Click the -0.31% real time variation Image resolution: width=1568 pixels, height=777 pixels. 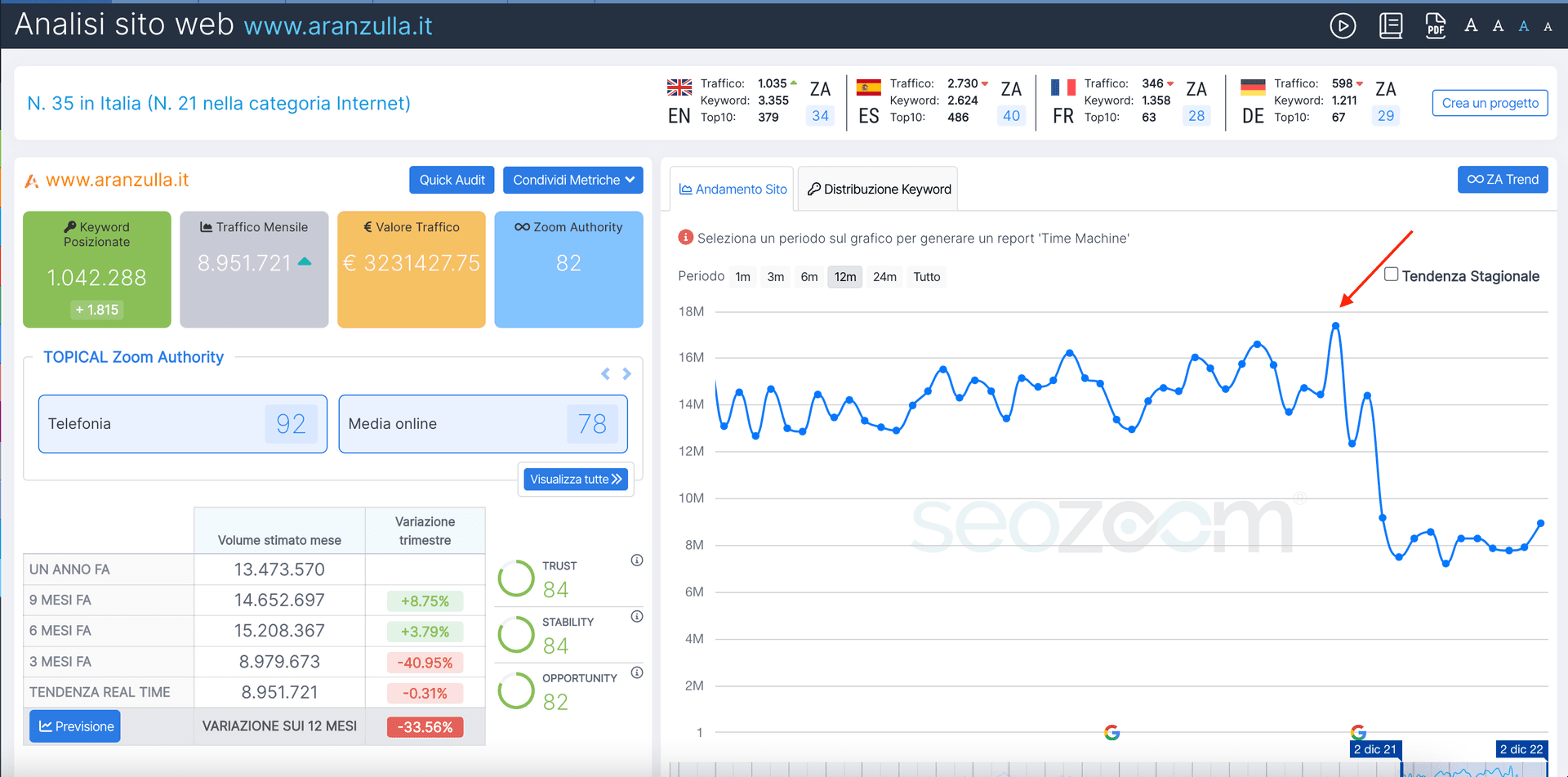pyautogui.click(x=425, y=694)
